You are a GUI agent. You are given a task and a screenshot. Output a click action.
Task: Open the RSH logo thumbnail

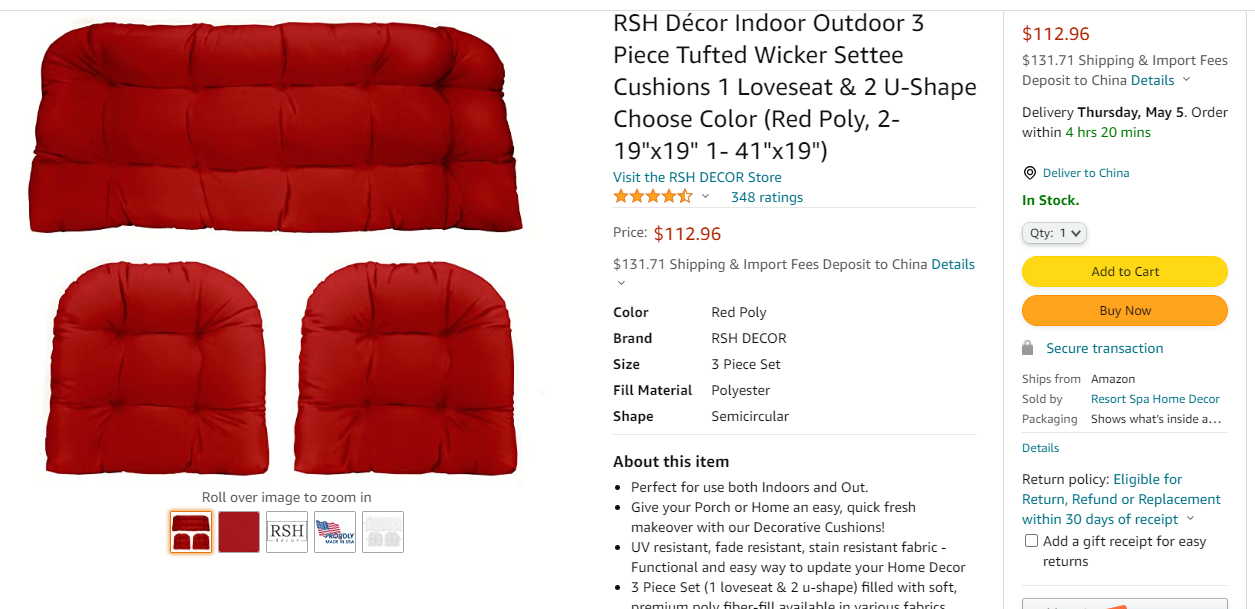pyautogui.click(x=287, y=532)
